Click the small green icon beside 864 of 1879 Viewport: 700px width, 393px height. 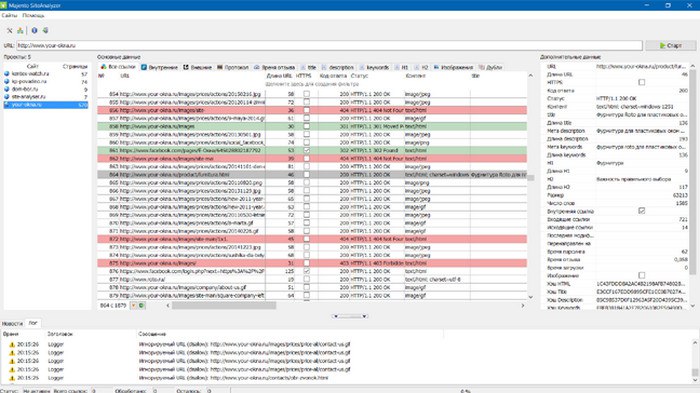pos(142,305)
